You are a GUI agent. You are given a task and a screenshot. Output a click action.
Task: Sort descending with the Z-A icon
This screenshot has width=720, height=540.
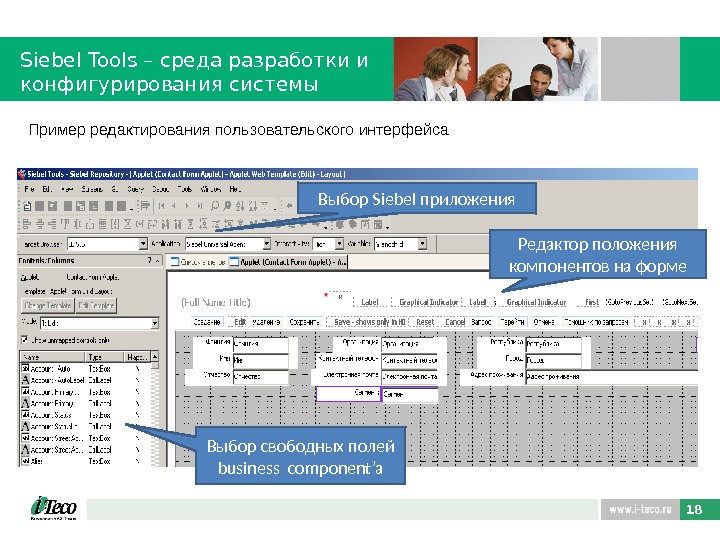click(253, 206)
